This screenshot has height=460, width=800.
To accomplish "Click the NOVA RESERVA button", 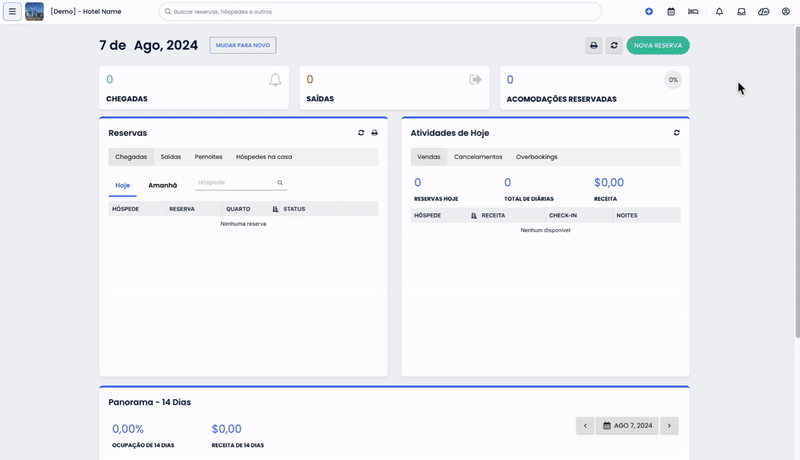I will (657, 45).
